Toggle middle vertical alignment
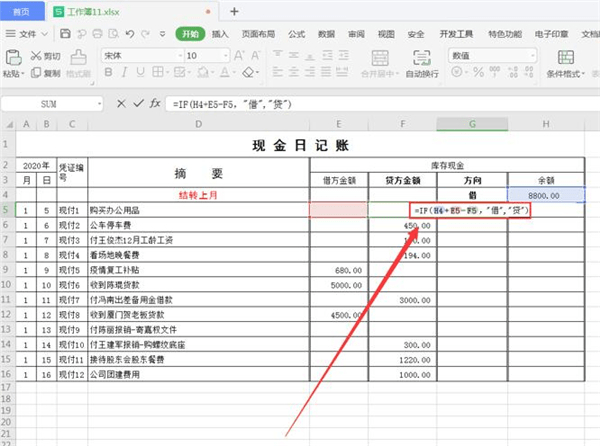This screenshot has height=446, width=600. tap(293, 55)
